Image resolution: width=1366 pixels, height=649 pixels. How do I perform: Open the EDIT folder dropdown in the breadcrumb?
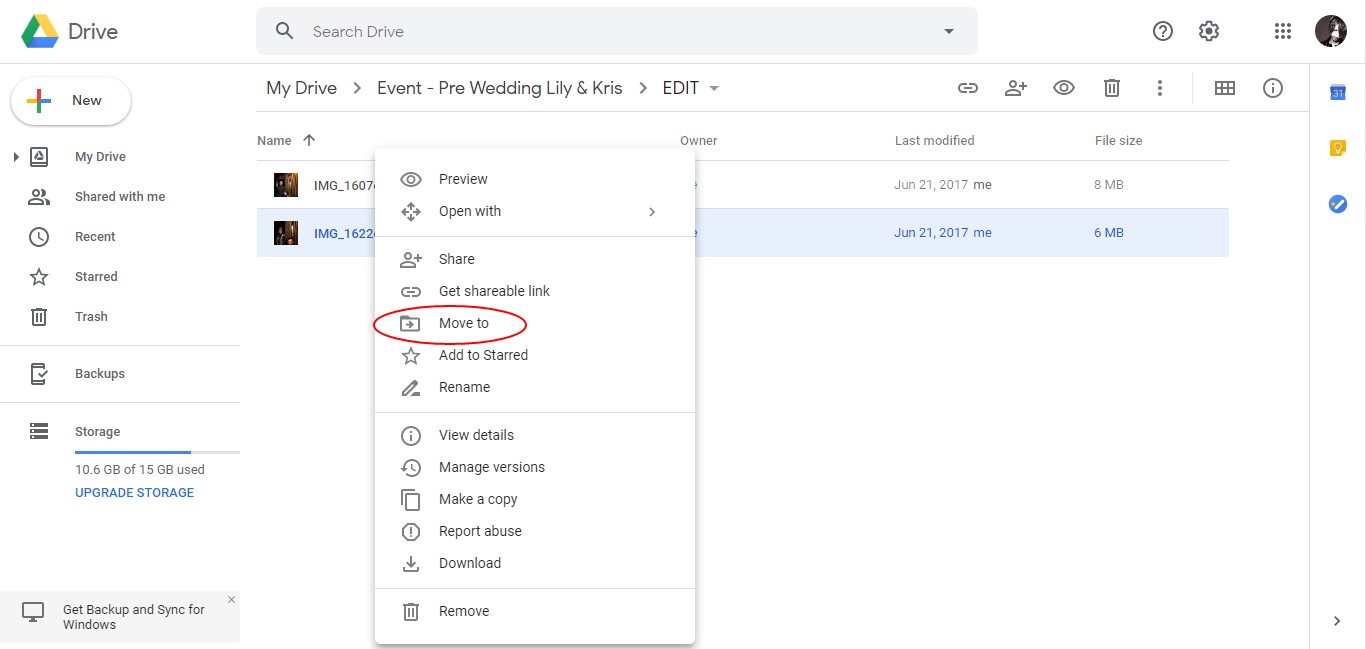pyautogui.click(x=716, y=88)
